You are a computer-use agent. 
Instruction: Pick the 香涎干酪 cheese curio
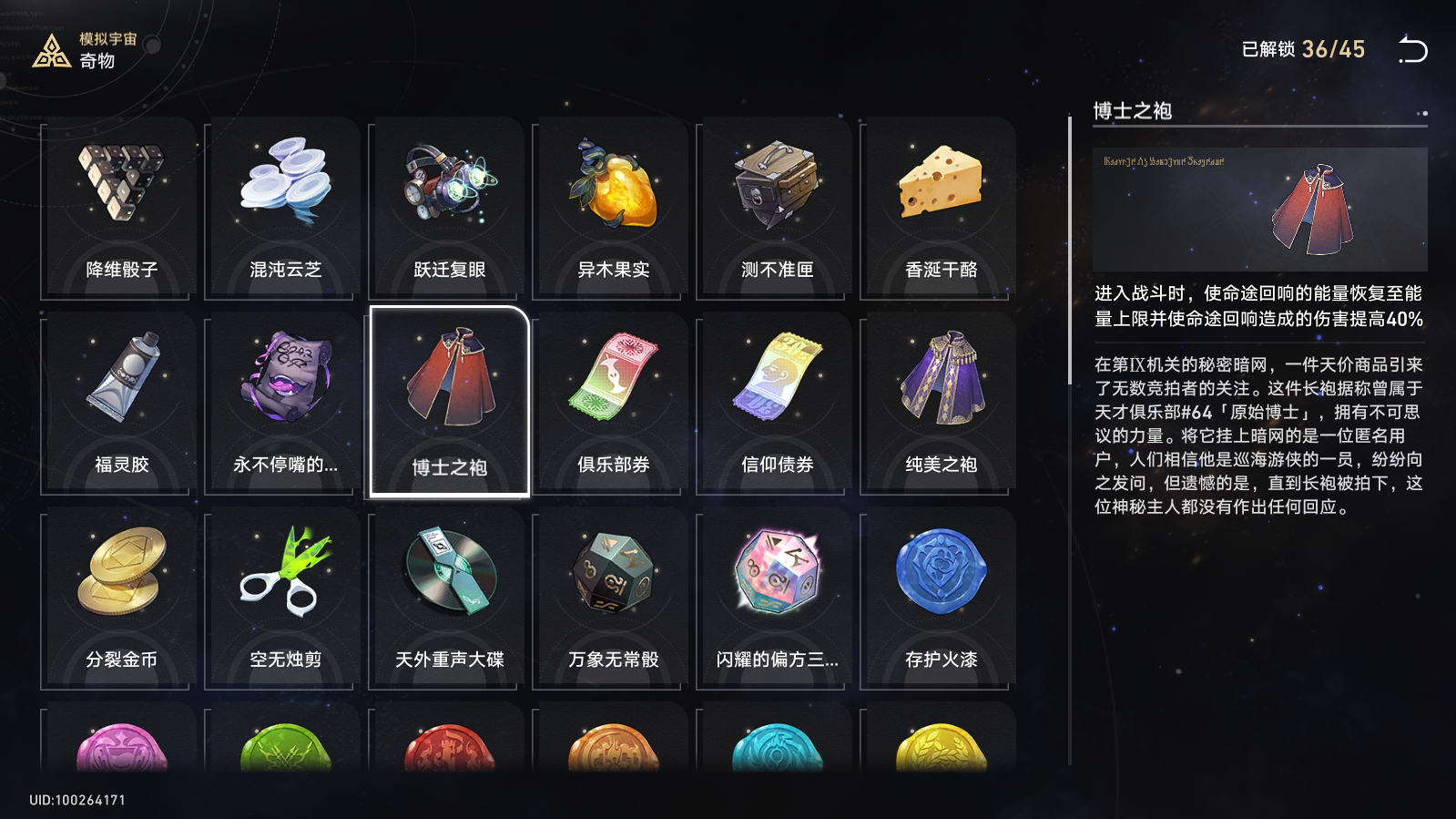pyautogui.click(x=939, y=208)
